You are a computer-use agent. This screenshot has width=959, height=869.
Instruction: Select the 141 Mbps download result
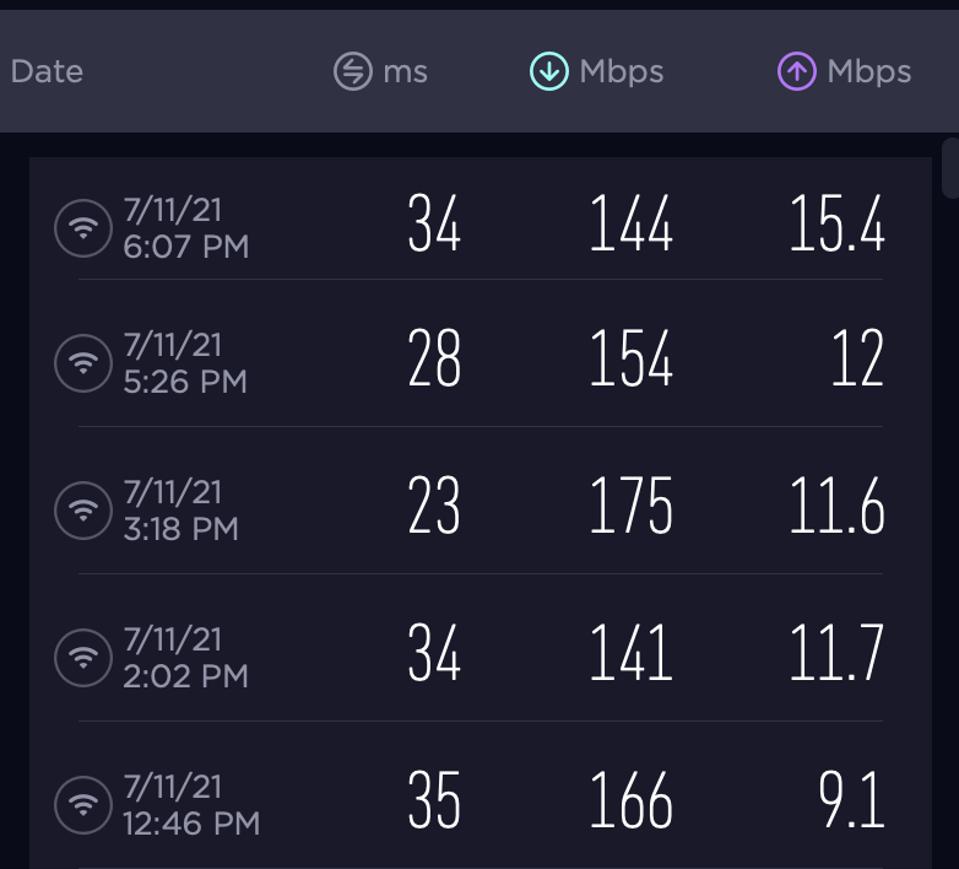click(x=631, y=653)
